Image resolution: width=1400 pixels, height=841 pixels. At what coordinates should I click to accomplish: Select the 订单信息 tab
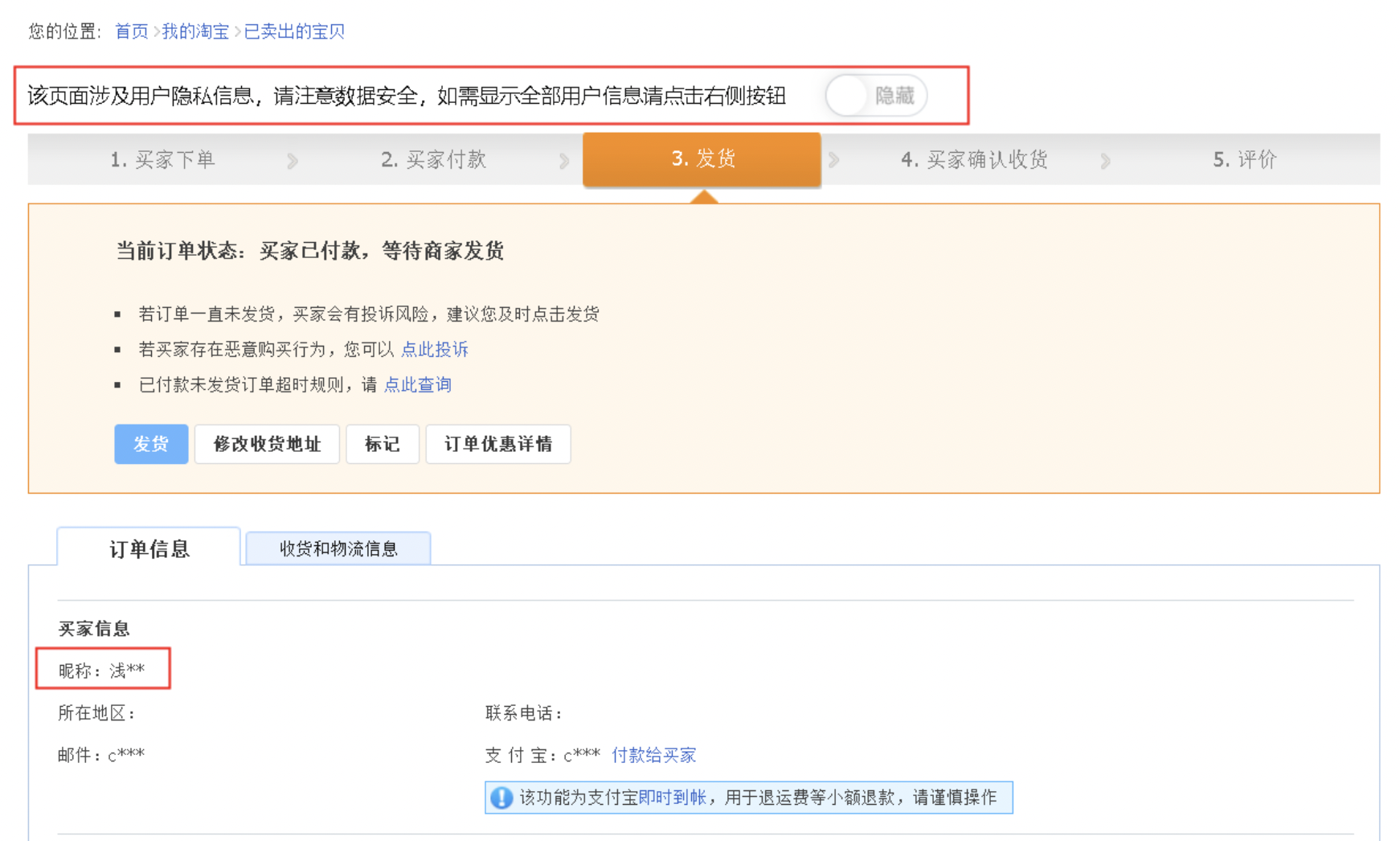tap(149, 548)
